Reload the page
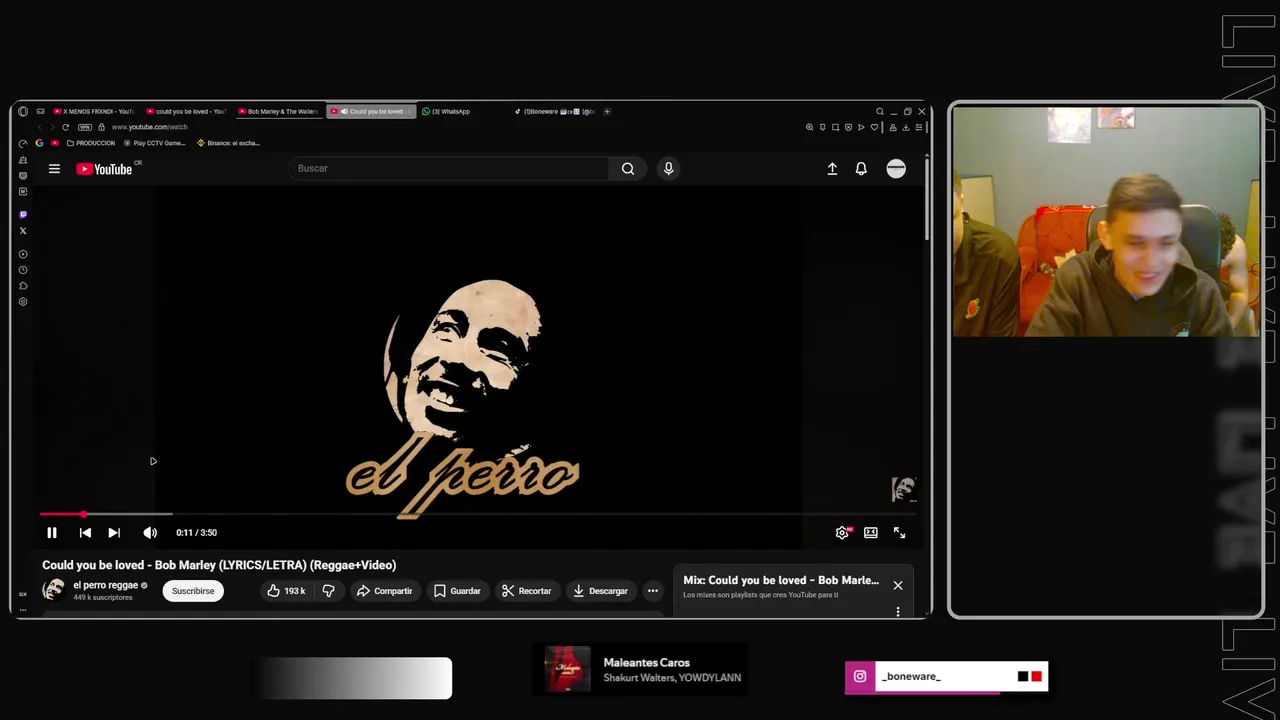Image resolution: width=1280 pixels, height=720 pixels. point(65,127)
